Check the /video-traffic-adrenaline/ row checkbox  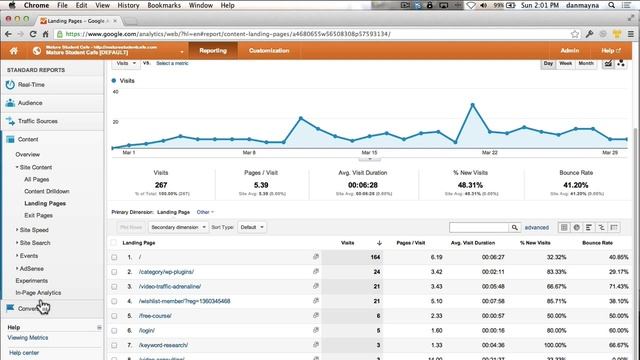point(114,287)
